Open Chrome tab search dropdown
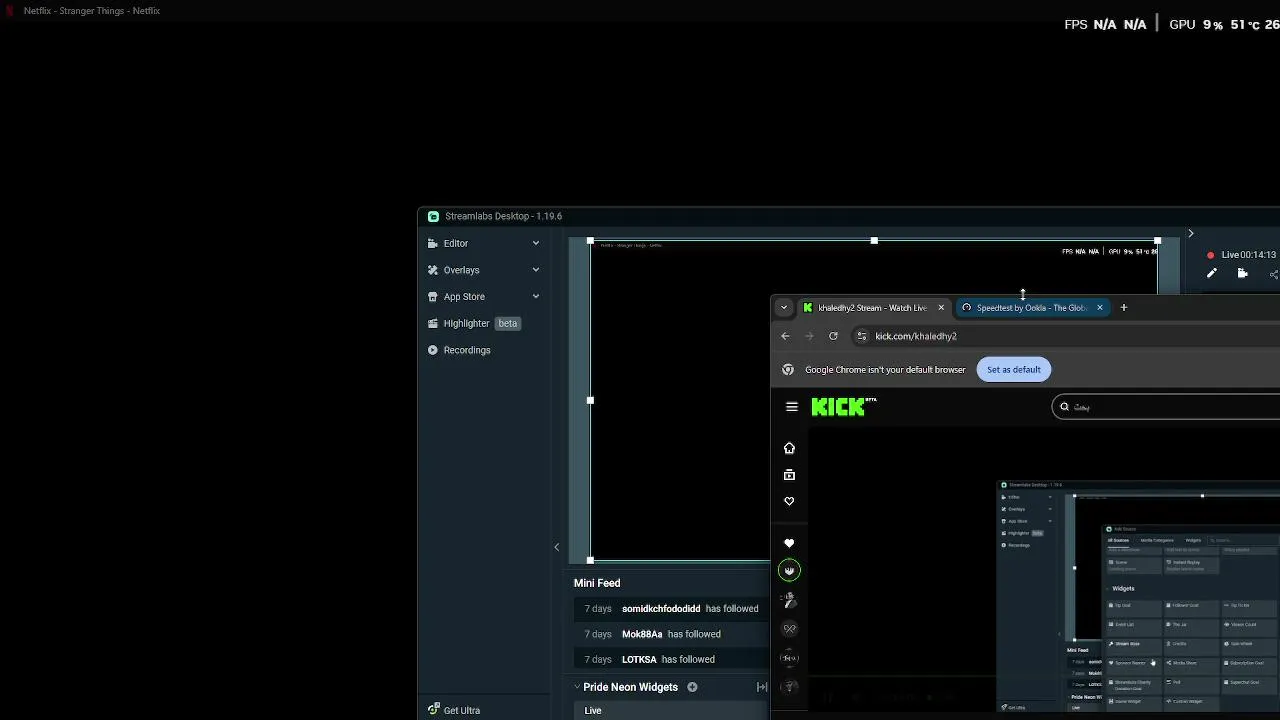 tap(784, 308)
